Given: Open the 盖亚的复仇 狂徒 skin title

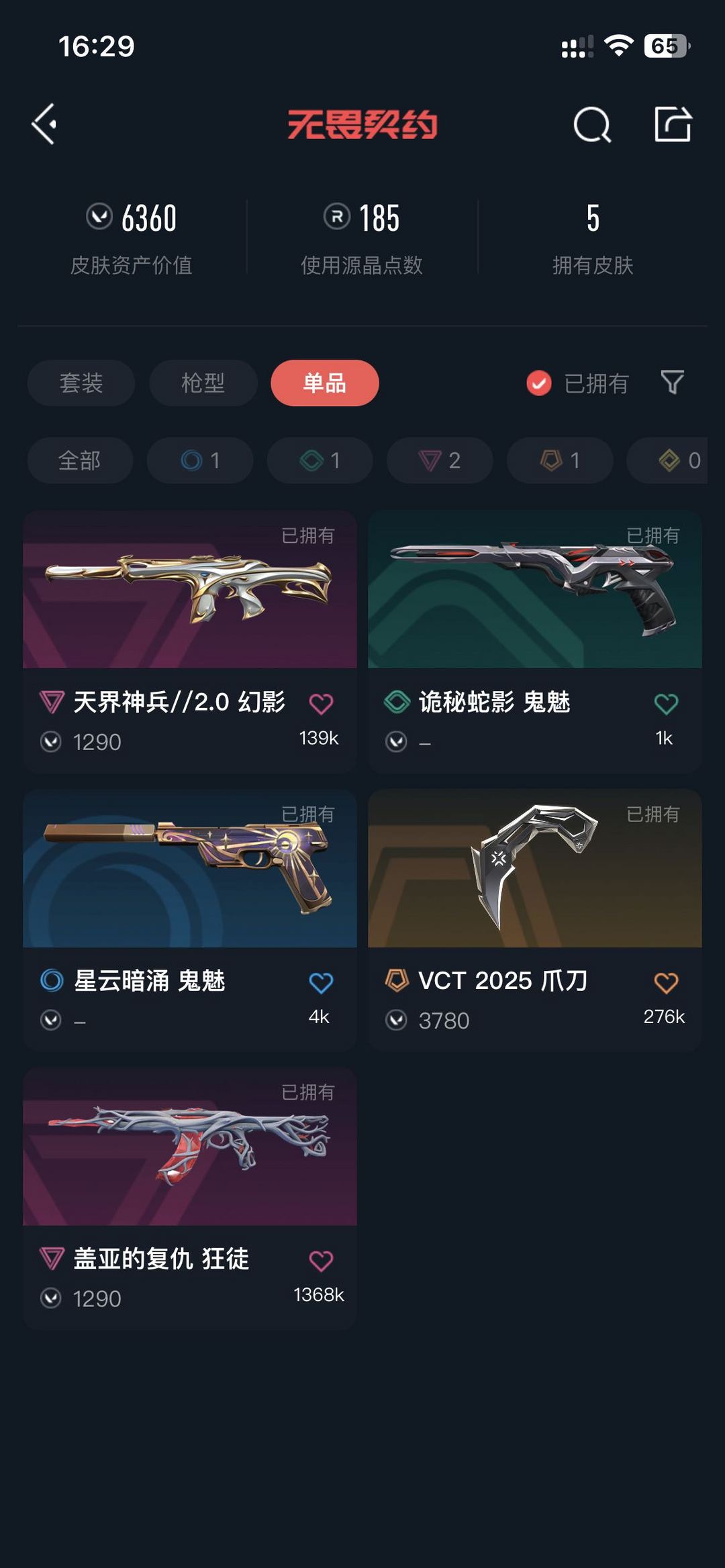Looking at the screenshot, I should click(161, 1259).
